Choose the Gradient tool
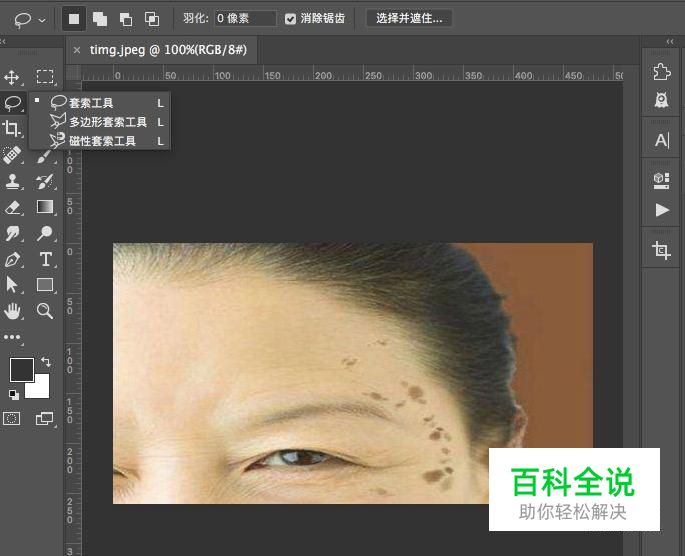Screen dimensions: 685x556 pos(45,207)
